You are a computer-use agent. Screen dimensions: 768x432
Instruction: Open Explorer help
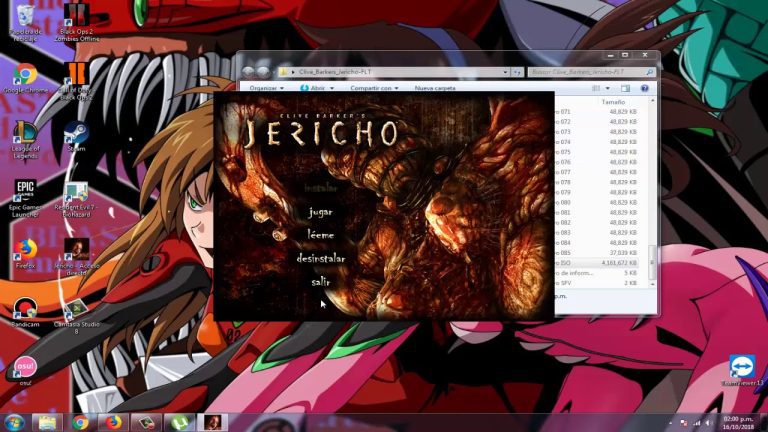click(645, 88)
